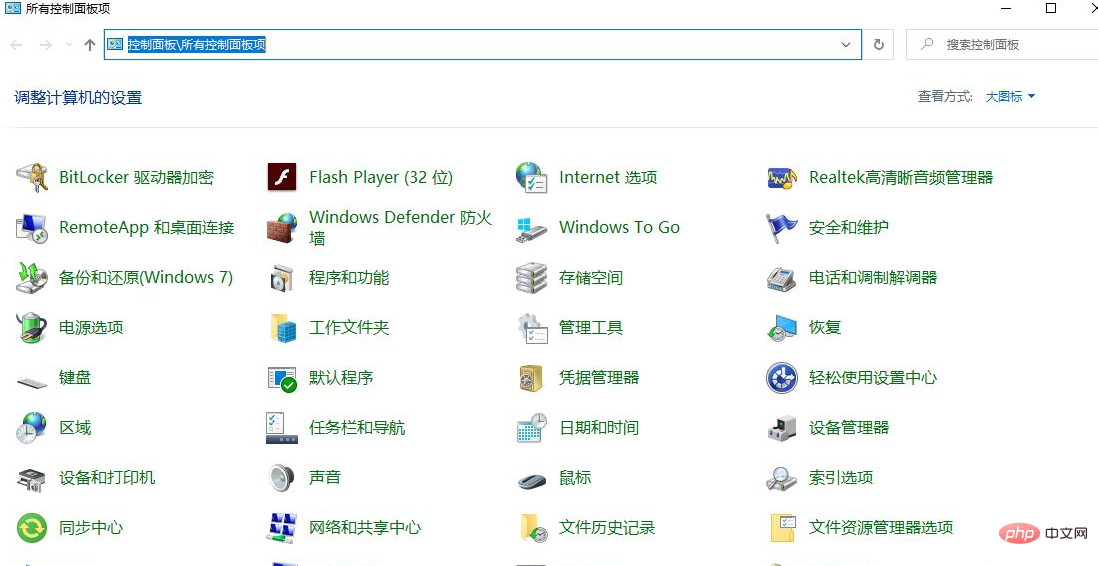This screenshot has width=1098, height=566.
Task: Open the 恢复 monitor icon
Action: 781,328
